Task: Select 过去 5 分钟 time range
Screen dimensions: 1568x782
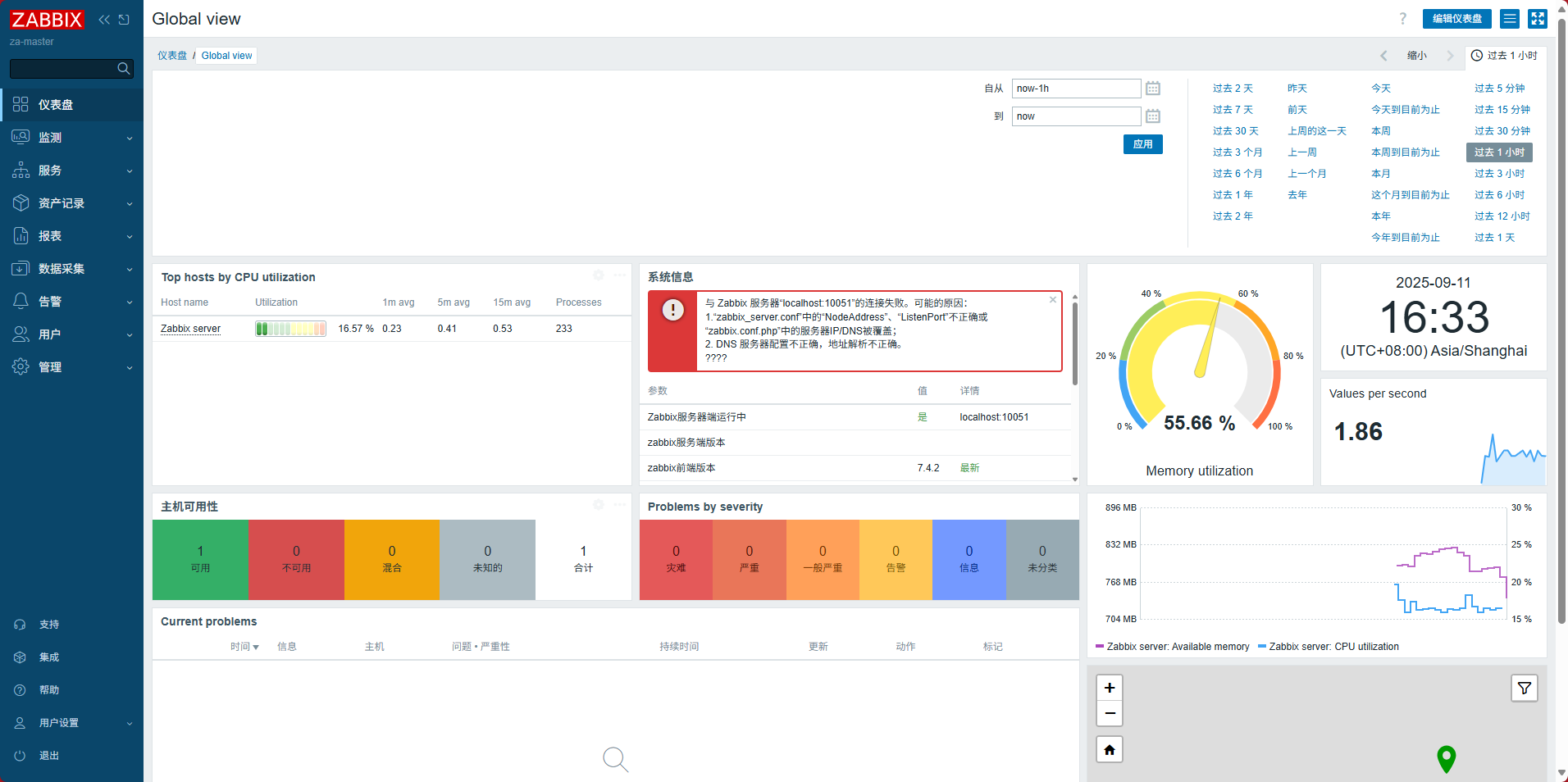Action: click(1499, 89)
